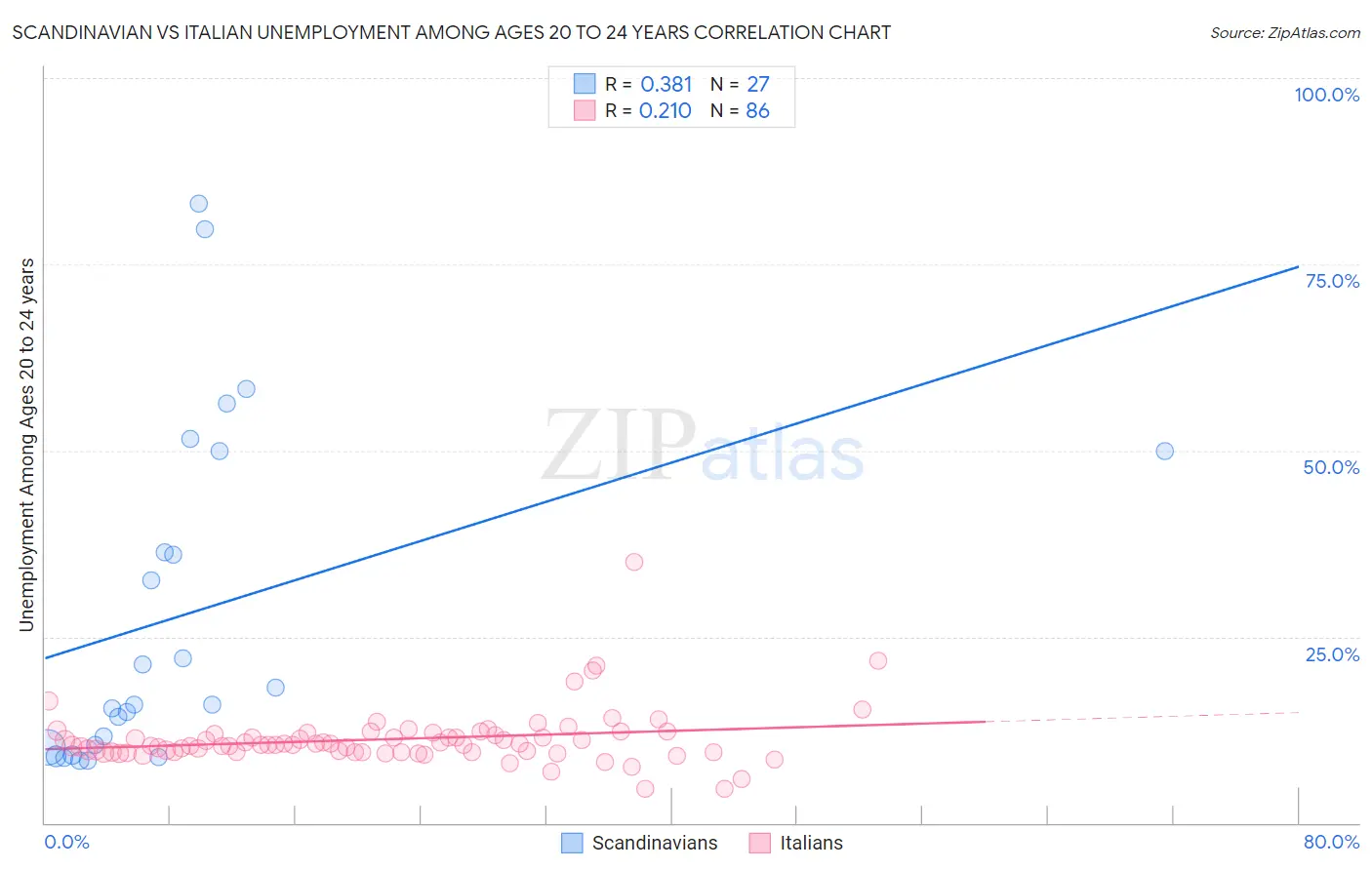The width and height of the screenshot is (1372, 870).
Task: Click the 0.0% x-axis label
Action: pyautogui.click(x=66, y=842)
